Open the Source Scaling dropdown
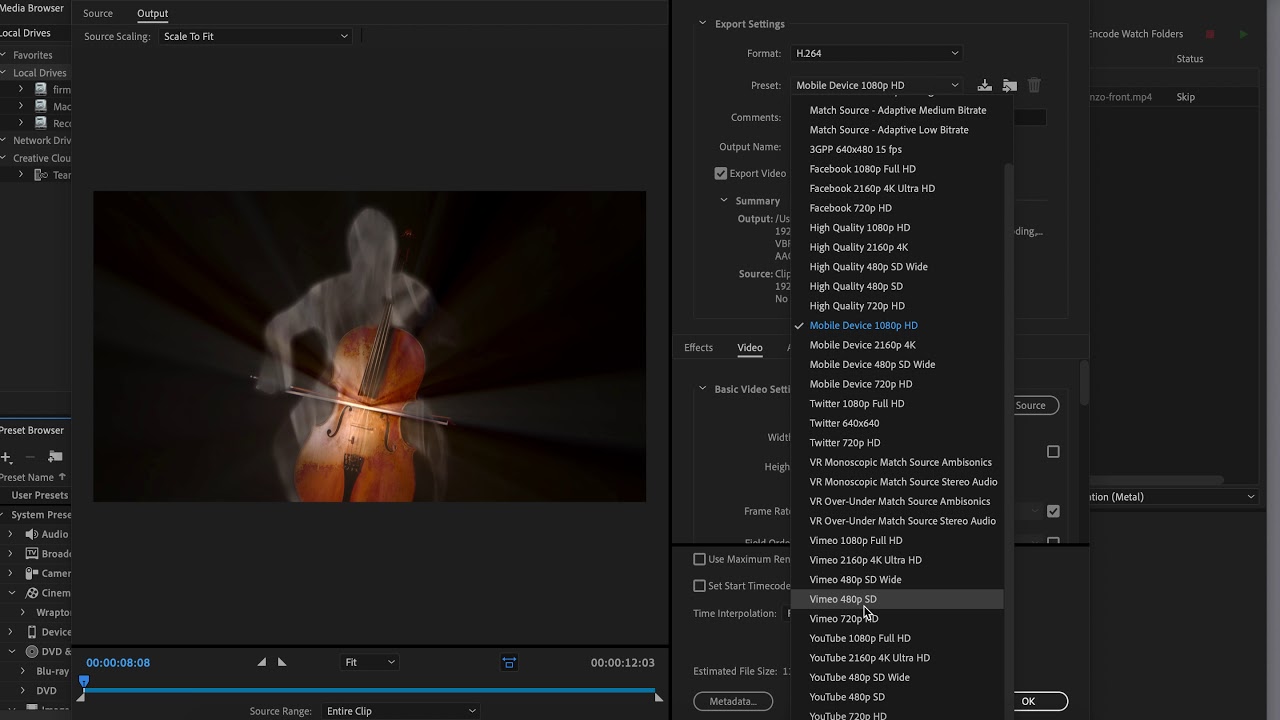Image resolution: width=1280 pixels, height=720 pixels. (x=255, y=36)
